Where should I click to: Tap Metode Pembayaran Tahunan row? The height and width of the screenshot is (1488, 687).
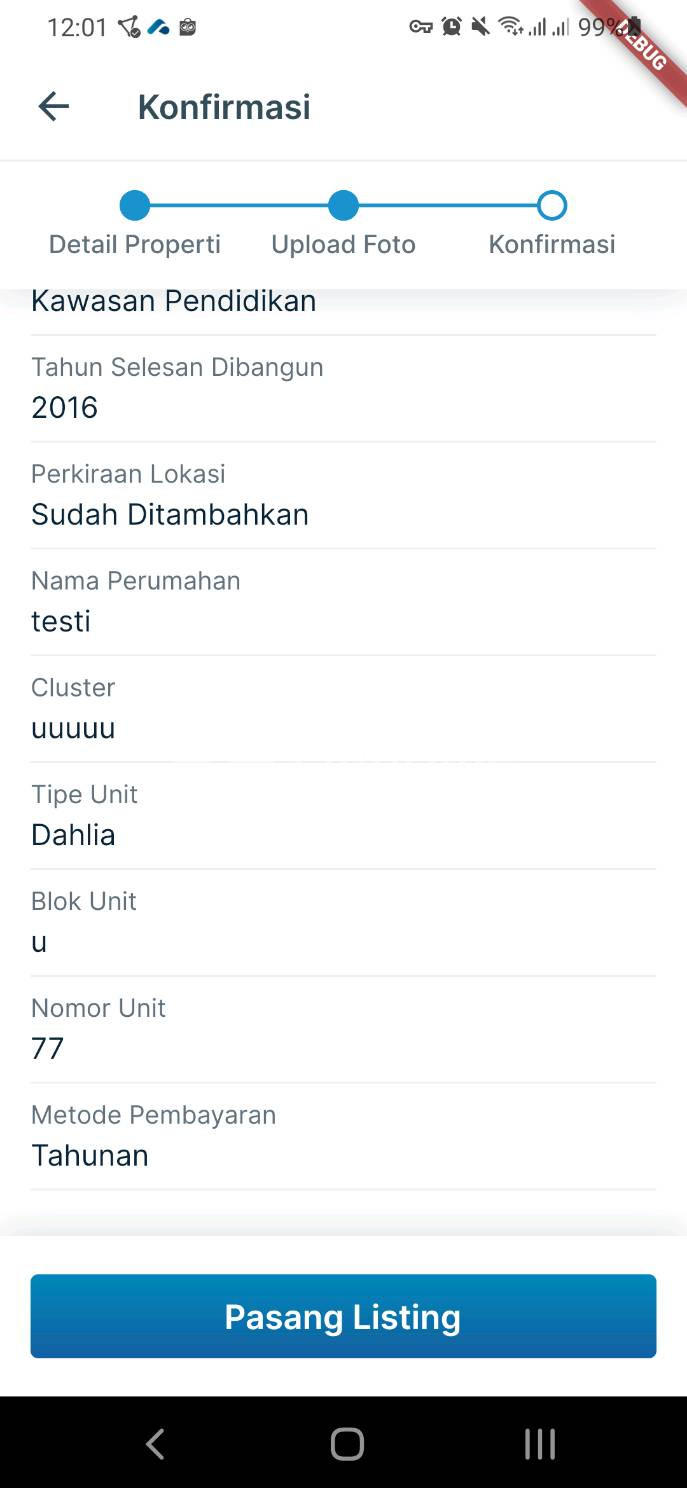pos(343,1137)
